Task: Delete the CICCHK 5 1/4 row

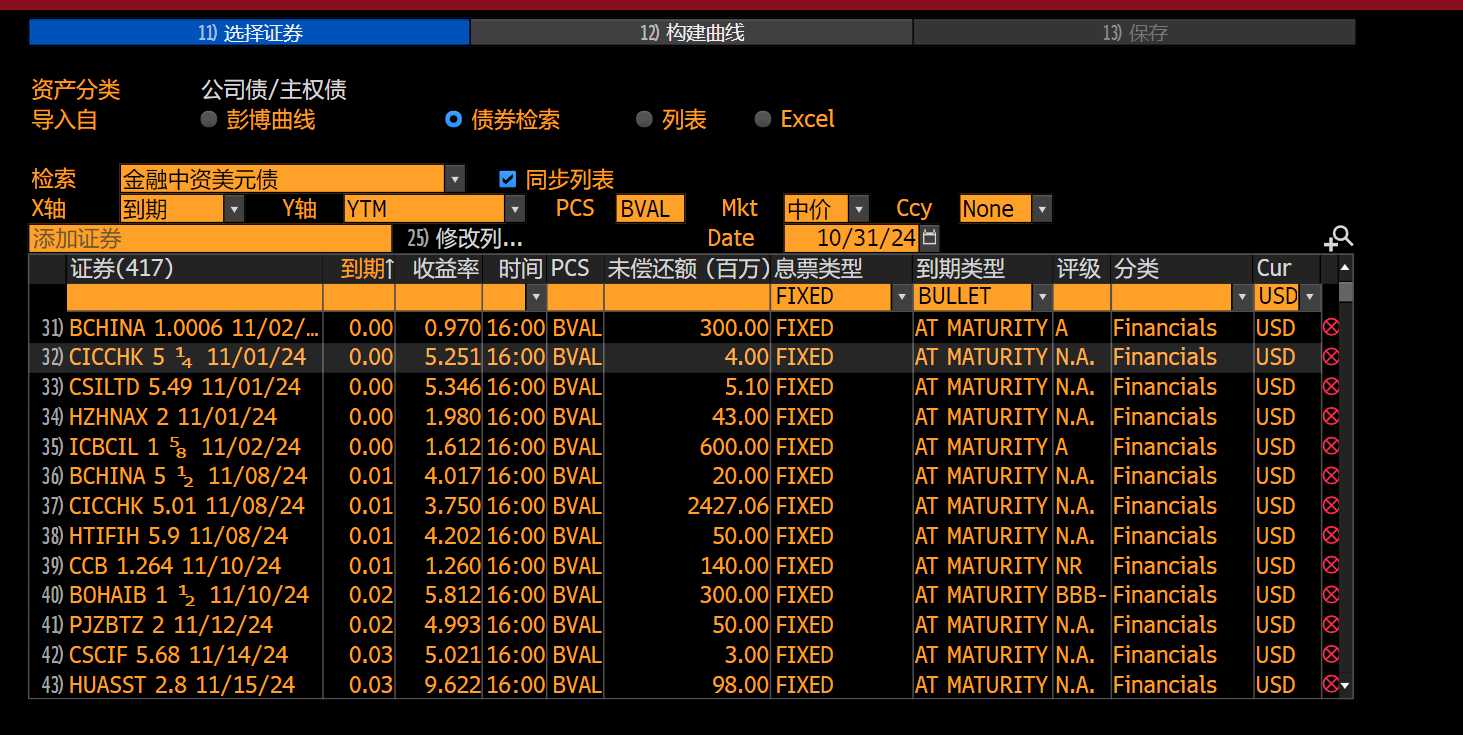Action: [x=1330, y=357]
